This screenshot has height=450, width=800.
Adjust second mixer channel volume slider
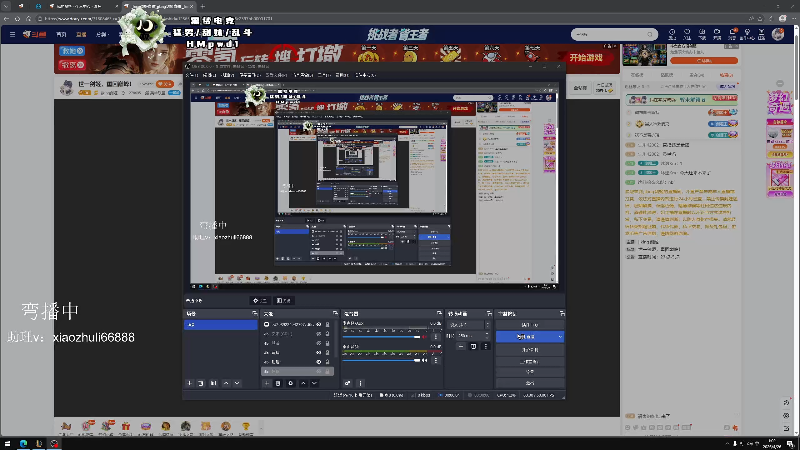382,360
